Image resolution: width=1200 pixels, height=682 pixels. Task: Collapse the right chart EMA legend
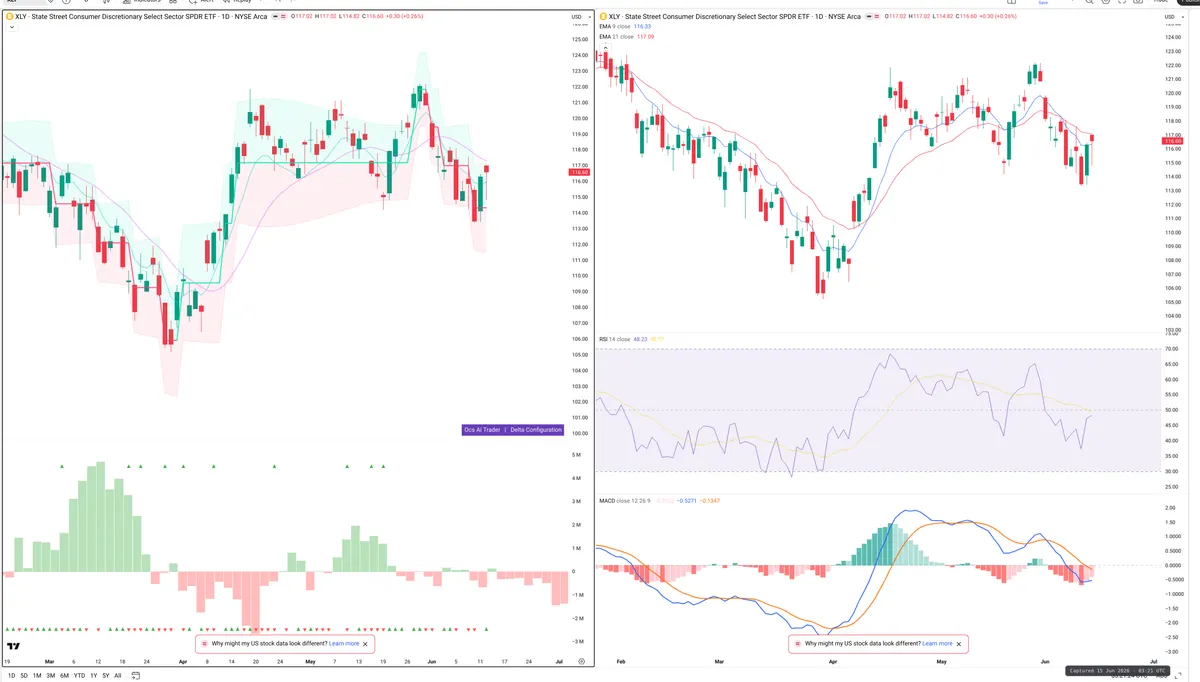click(x=603, y=47)
